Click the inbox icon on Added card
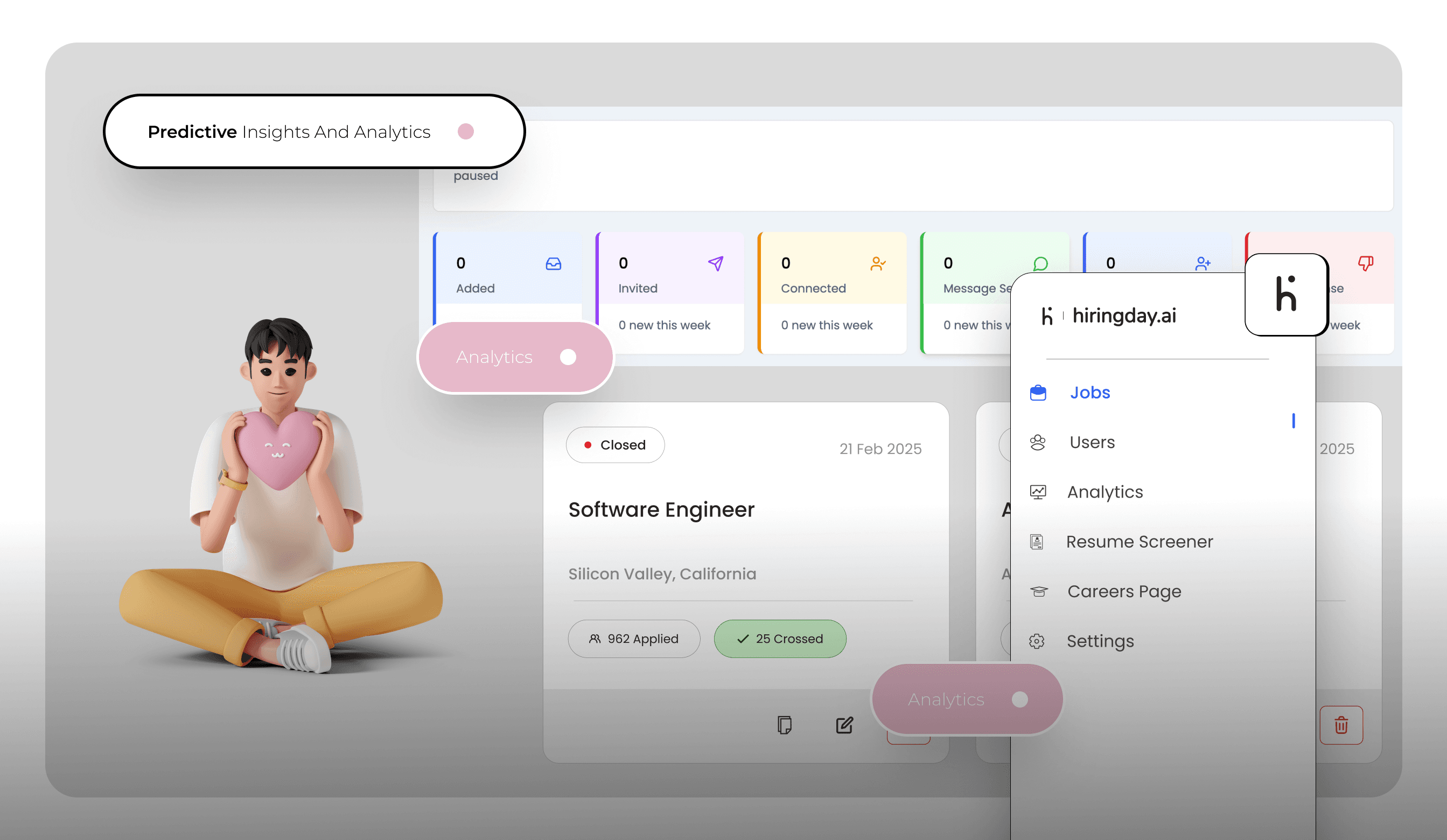 (x=553, y=263)
